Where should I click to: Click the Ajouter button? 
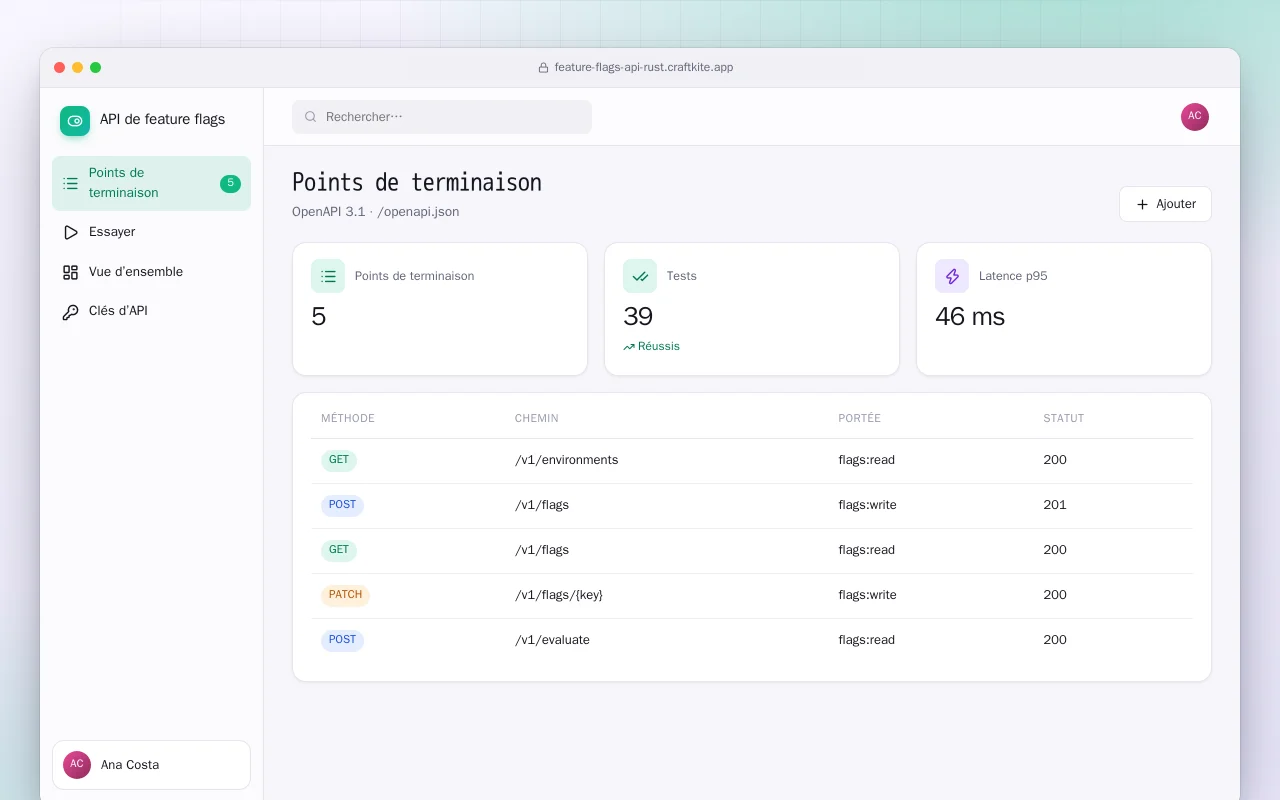click(1165, 204)
